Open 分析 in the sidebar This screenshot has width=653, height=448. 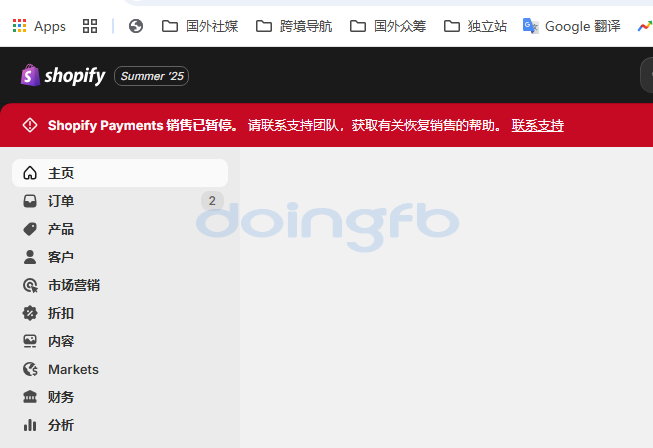click(x=120, y=425)
